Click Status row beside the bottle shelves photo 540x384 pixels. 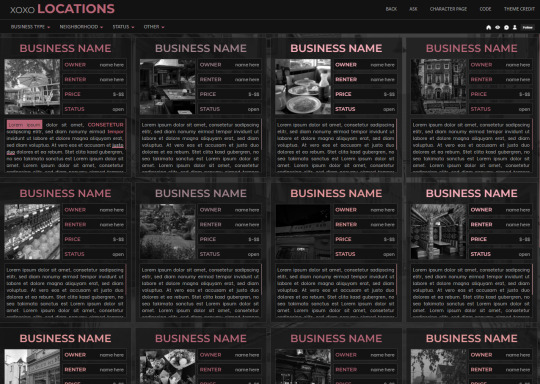[x=94, y=254]
